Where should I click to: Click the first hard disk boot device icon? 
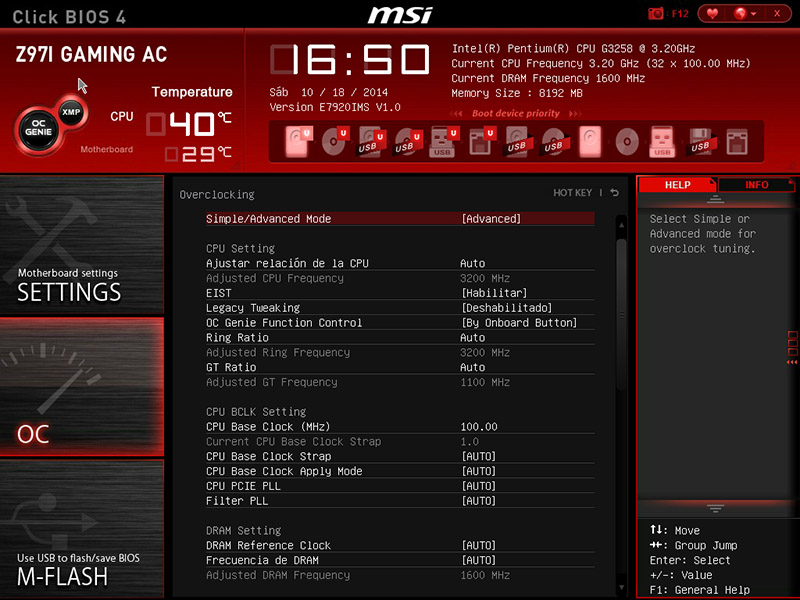point(298,142)
